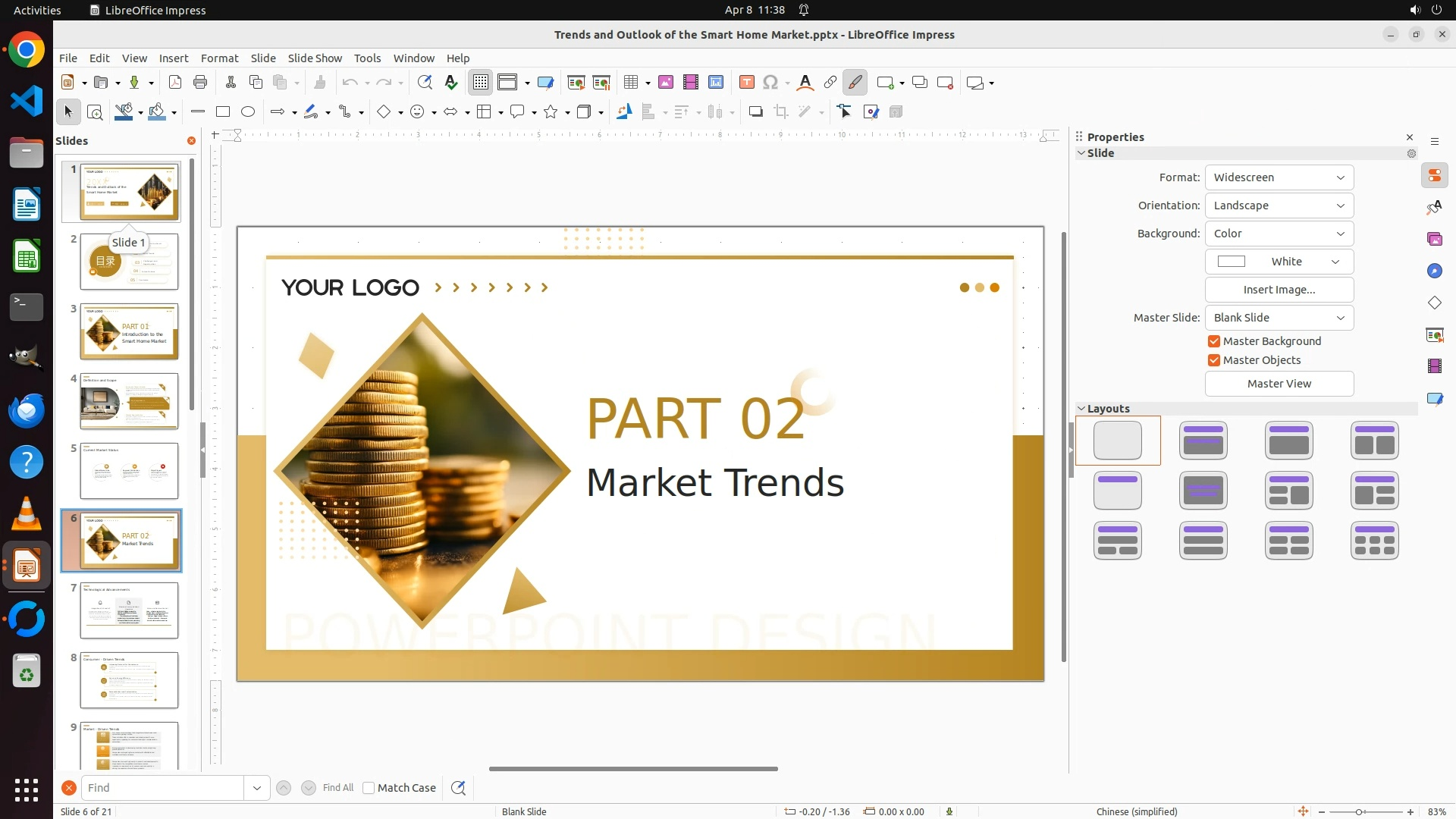The image size is (1456, 819).
Task: Open the Format dropdown showing Widescreen
Action: 1279,177
